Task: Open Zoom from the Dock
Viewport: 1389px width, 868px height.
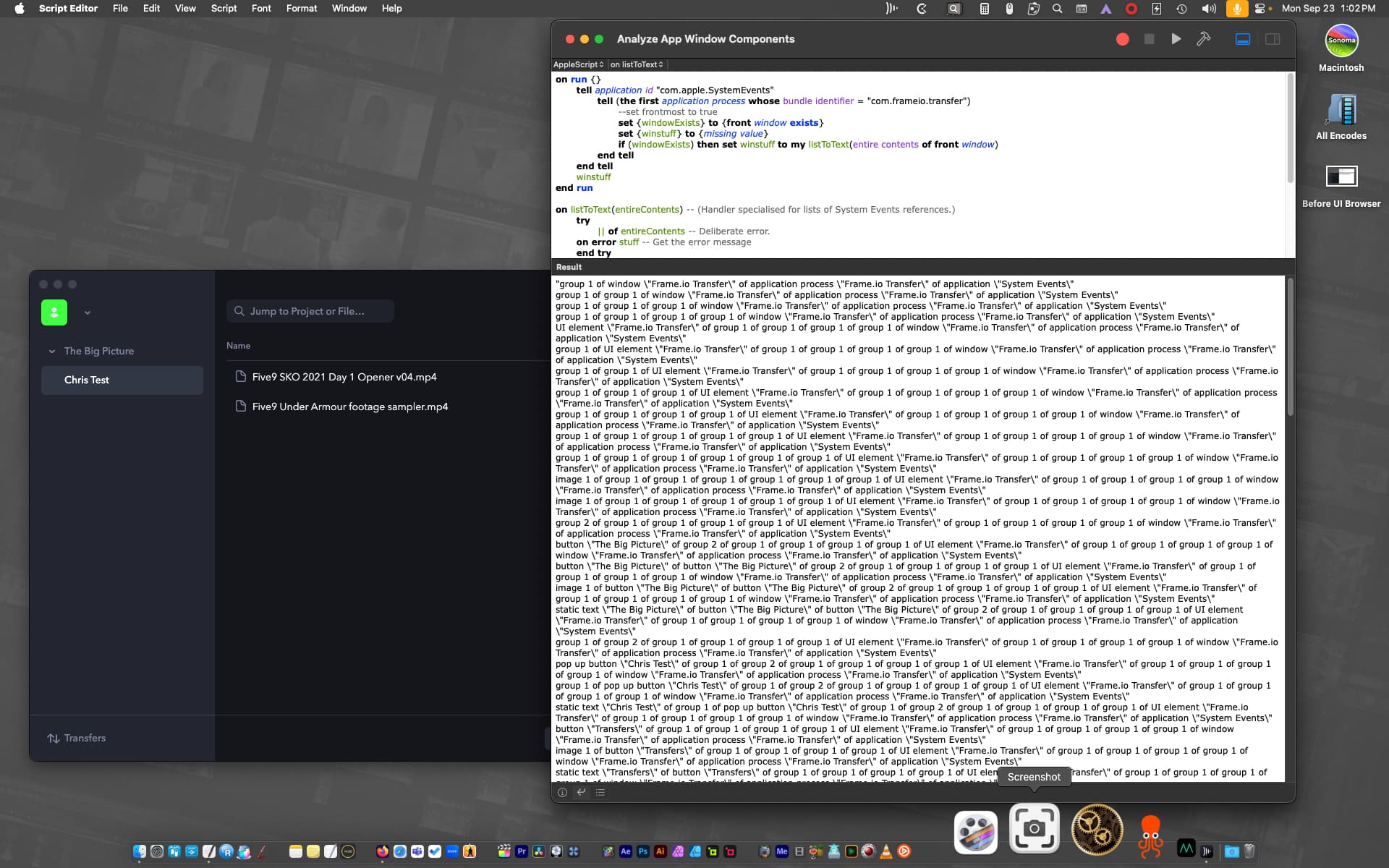Action: pyautogui.click(x=452, y=851)
